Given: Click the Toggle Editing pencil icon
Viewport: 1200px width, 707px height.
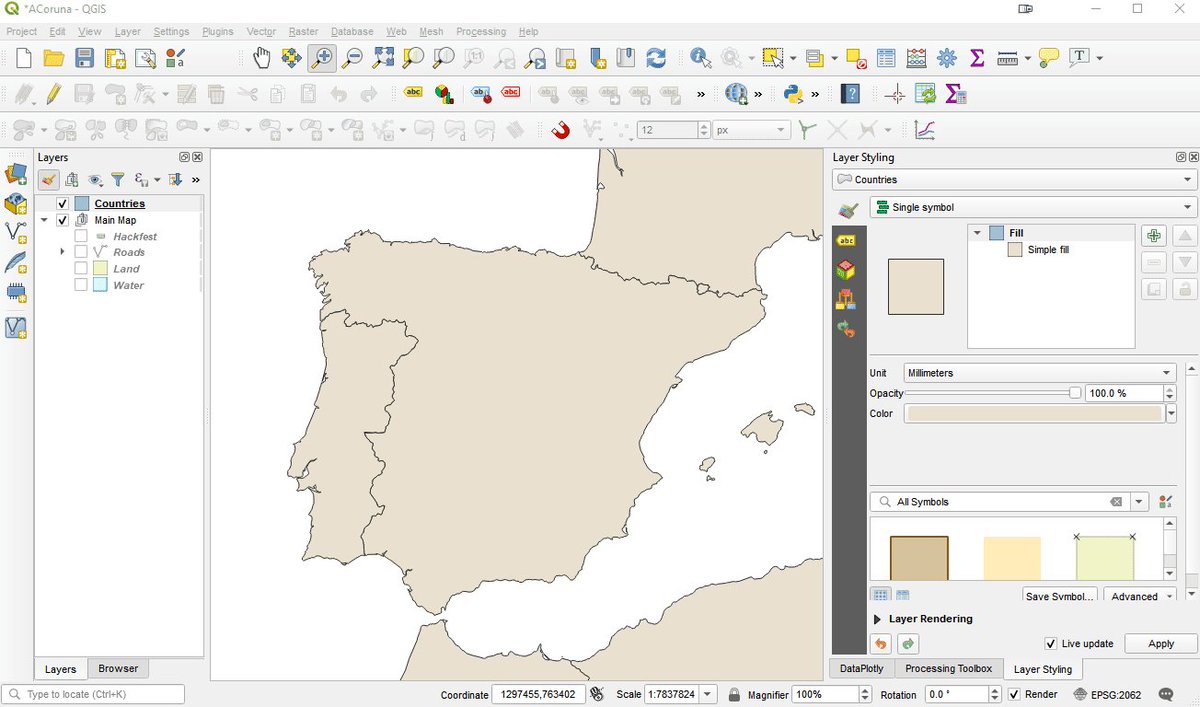Looking at the screenshot, I should 54,95.
